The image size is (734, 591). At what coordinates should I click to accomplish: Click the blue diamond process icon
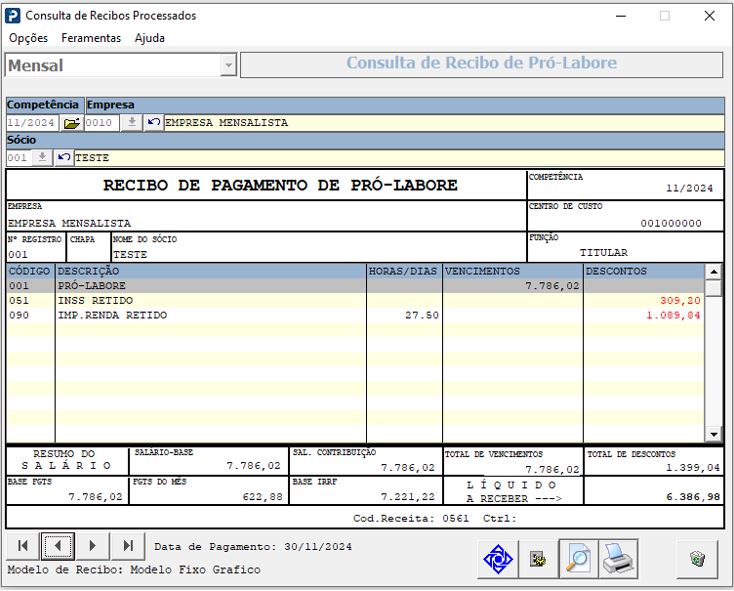(x=498, y=559)
